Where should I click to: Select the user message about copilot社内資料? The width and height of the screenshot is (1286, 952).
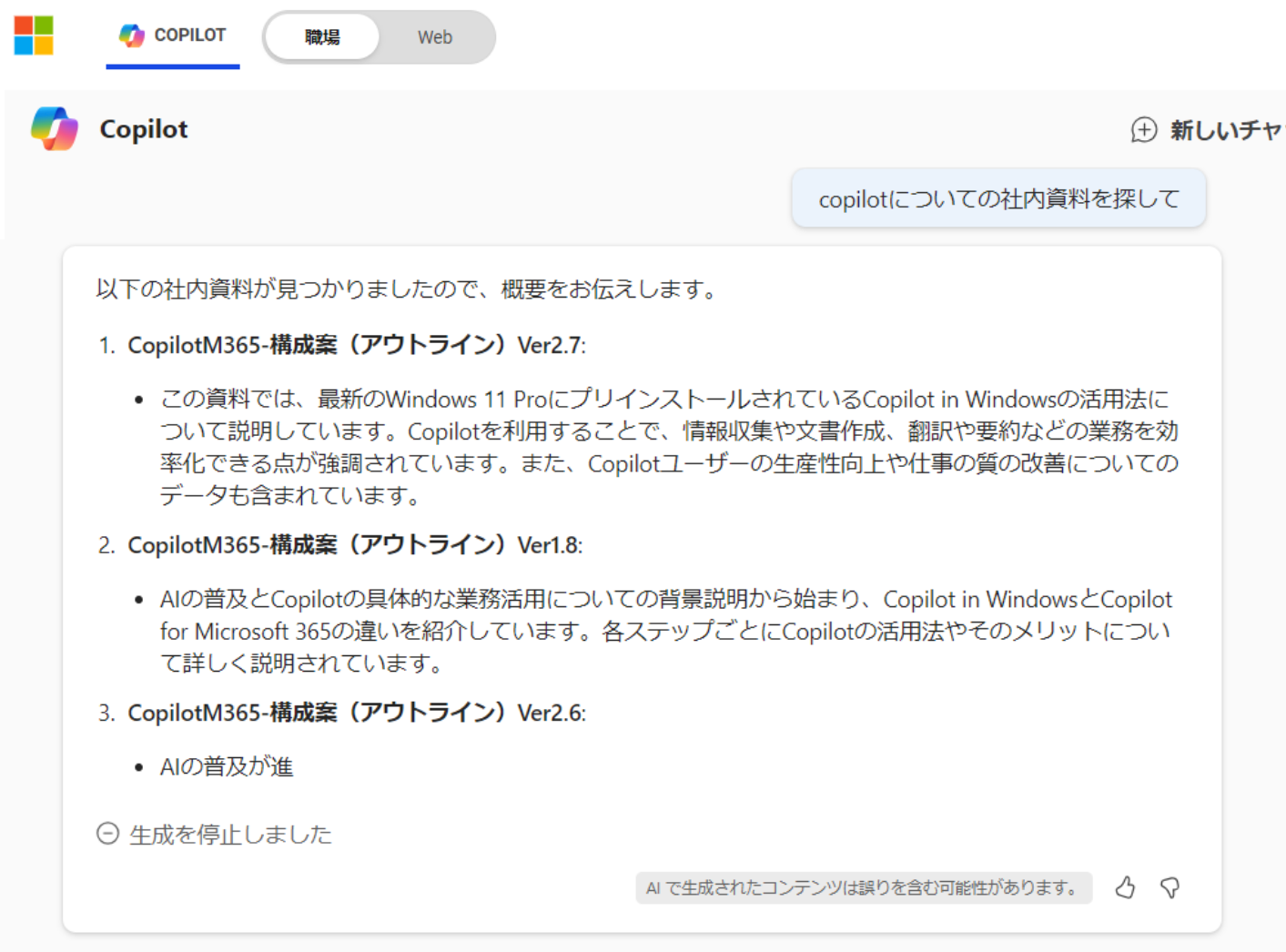click(x=998, y=198)
